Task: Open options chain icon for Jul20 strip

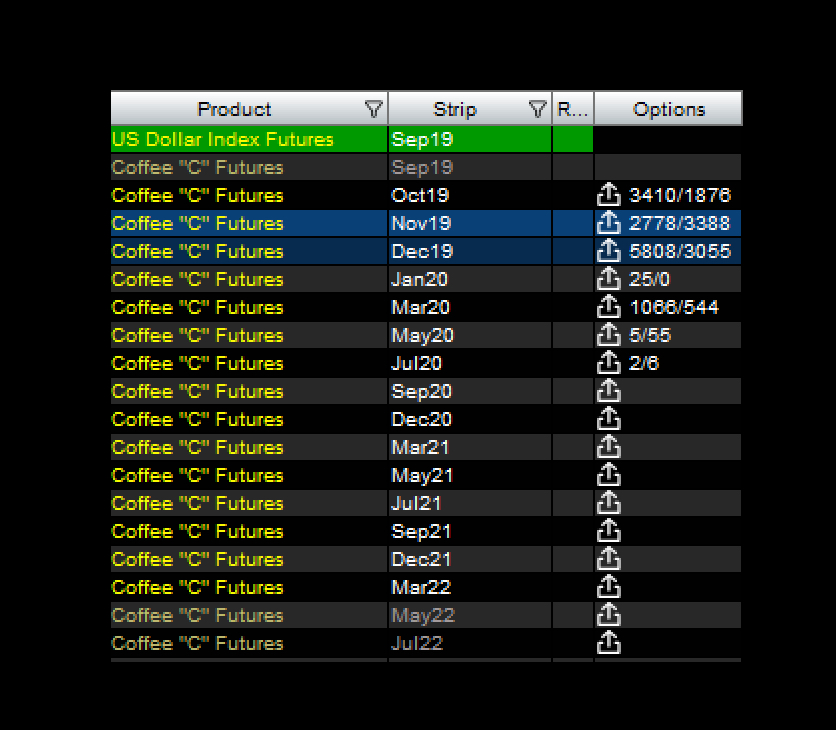Action: click(x=608, y=363)
